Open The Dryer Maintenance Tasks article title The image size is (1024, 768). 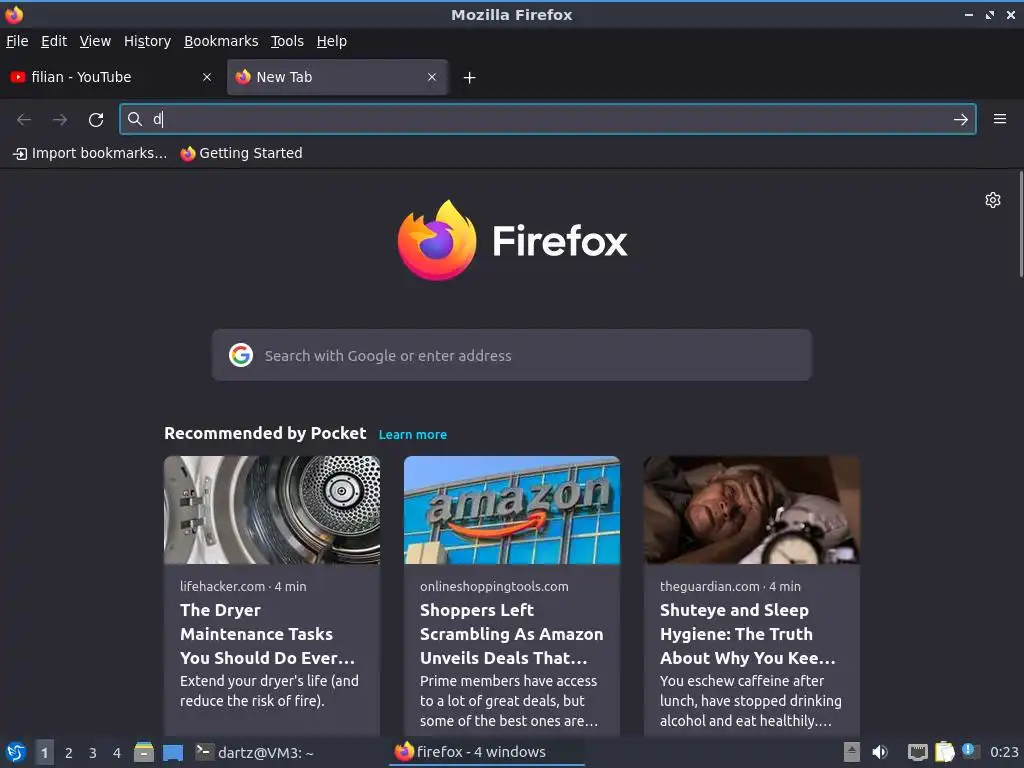[268, 634]
